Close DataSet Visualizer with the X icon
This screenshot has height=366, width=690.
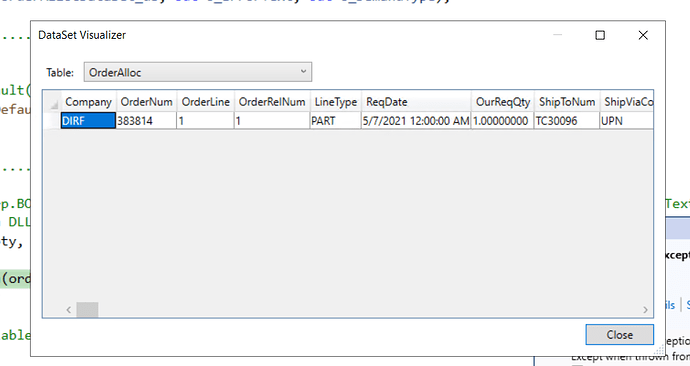click(643, 35)
